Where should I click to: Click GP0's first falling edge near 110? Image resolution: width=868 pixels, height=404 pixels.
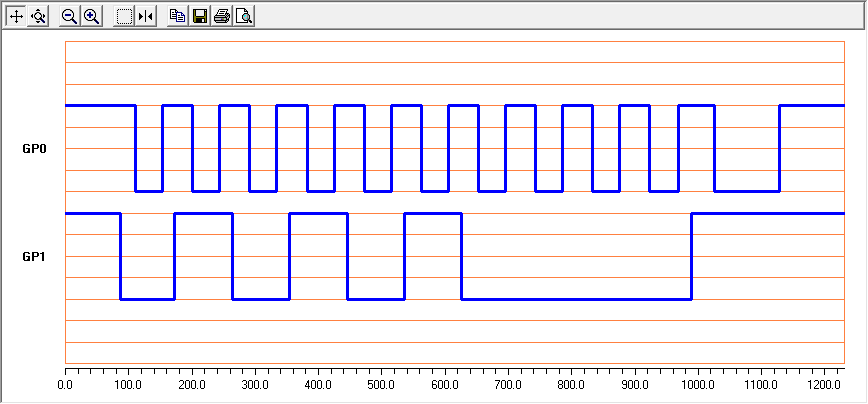136,148
